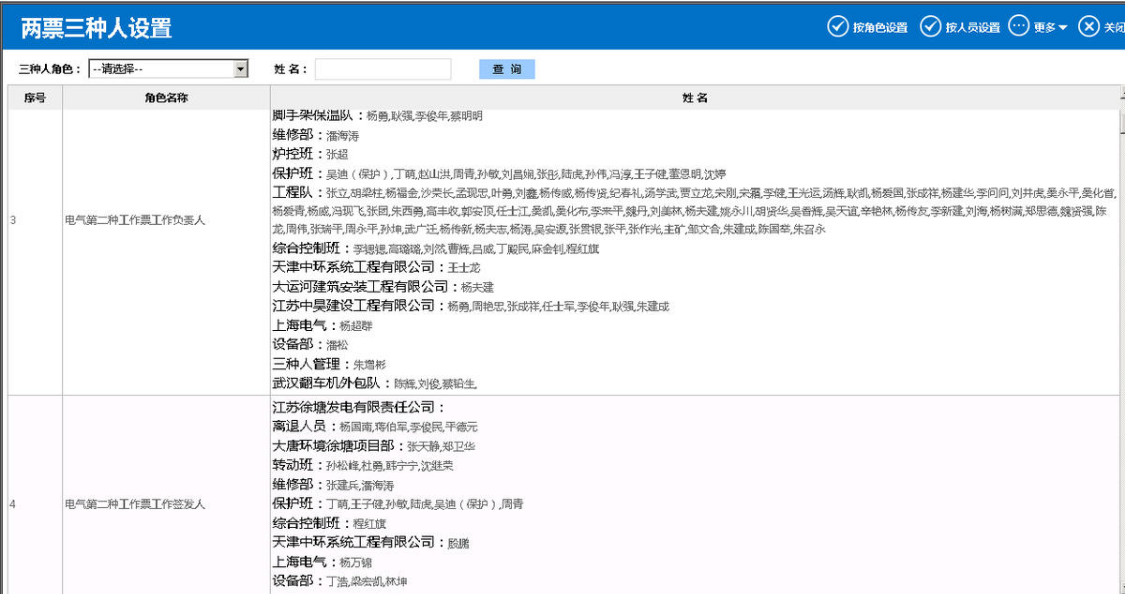Viewport: 1125px width, 594px height.
Task: Click the 查询 button
Action: [x=507, y=69]
